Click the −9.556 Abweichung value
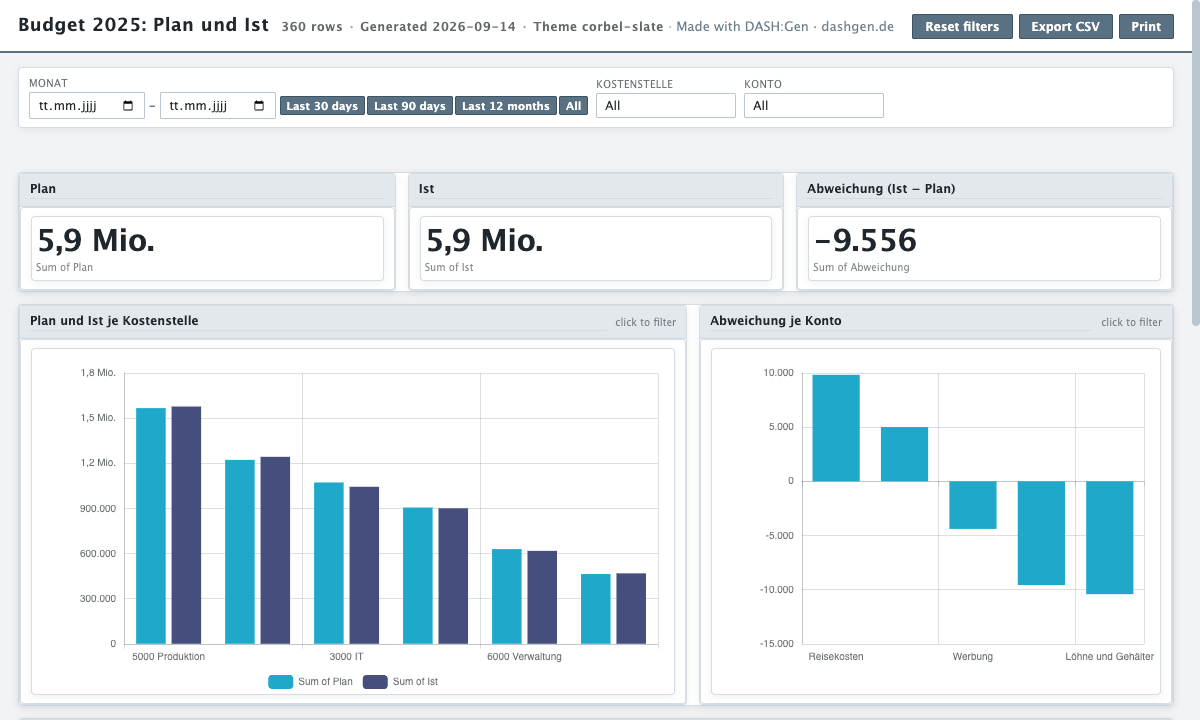 point(865,240)
